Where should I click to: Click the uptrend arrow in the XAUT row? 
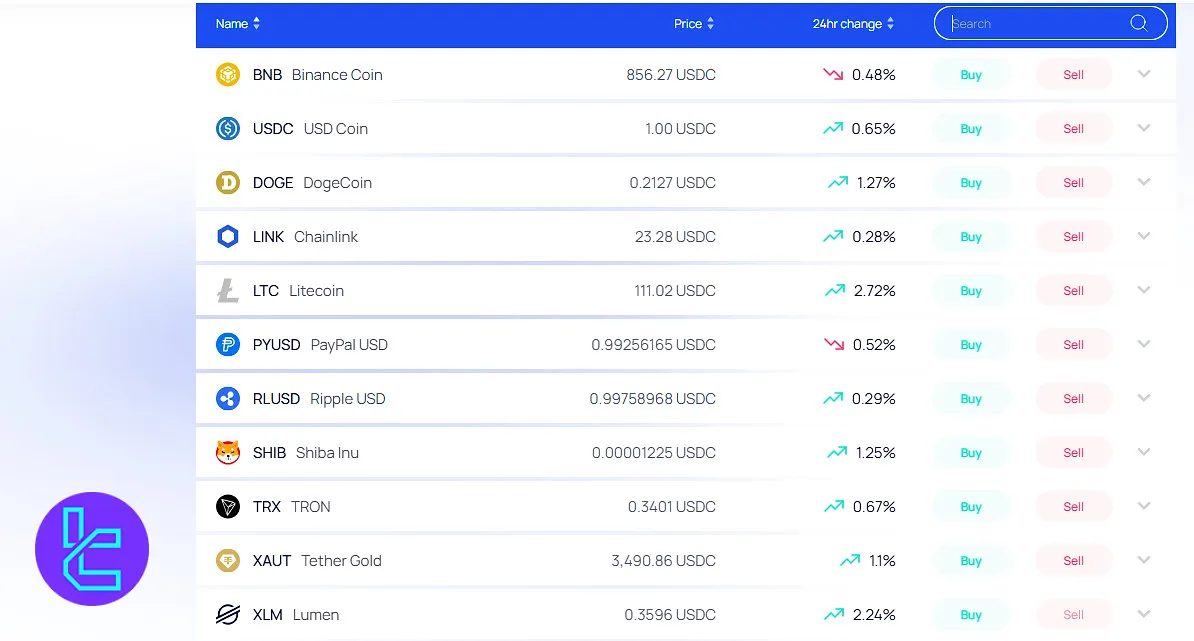pyautogui.click(x=850, y=560)
